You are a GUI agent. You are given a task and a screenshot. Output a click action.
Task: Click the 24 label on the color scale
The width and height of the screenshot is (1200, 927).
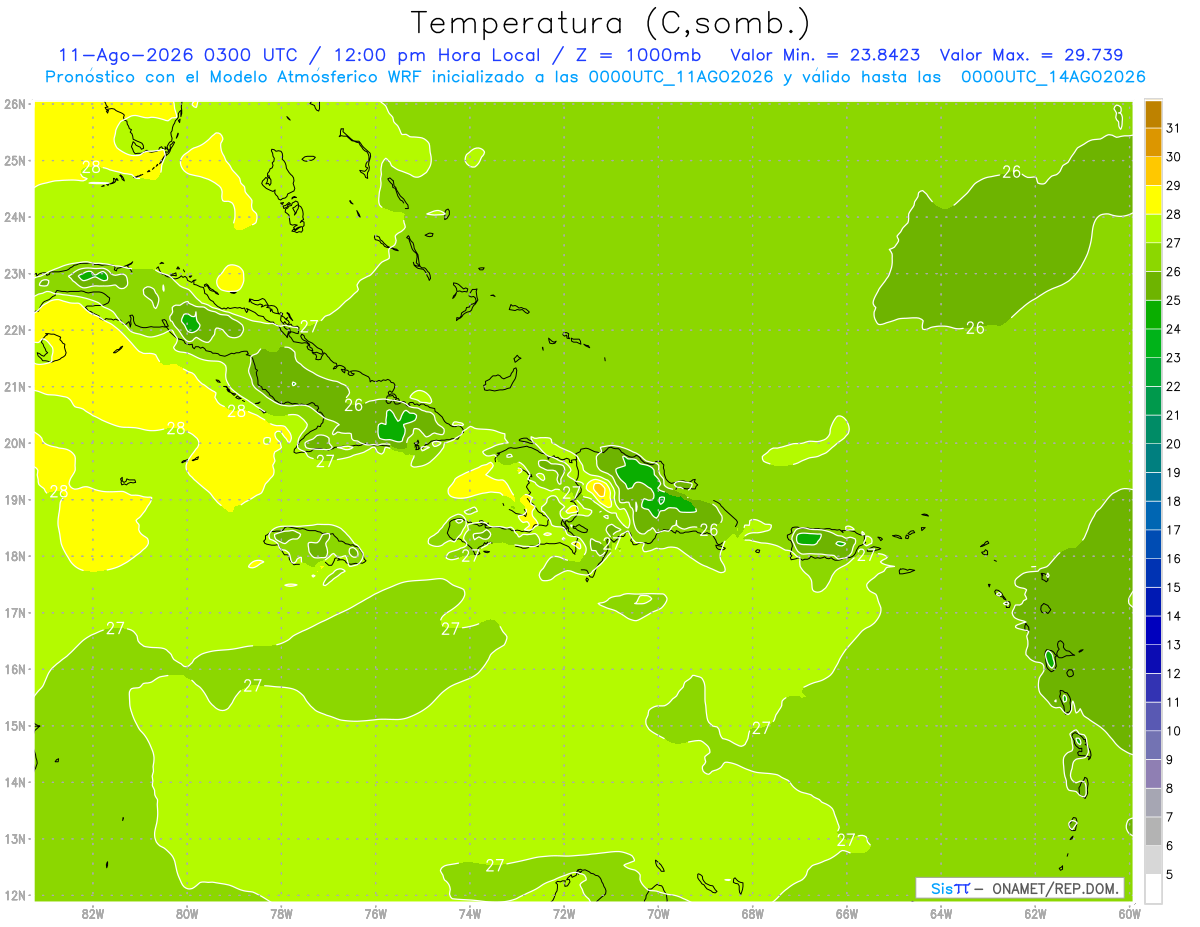pyautogui.click(x=1173, y=329)
